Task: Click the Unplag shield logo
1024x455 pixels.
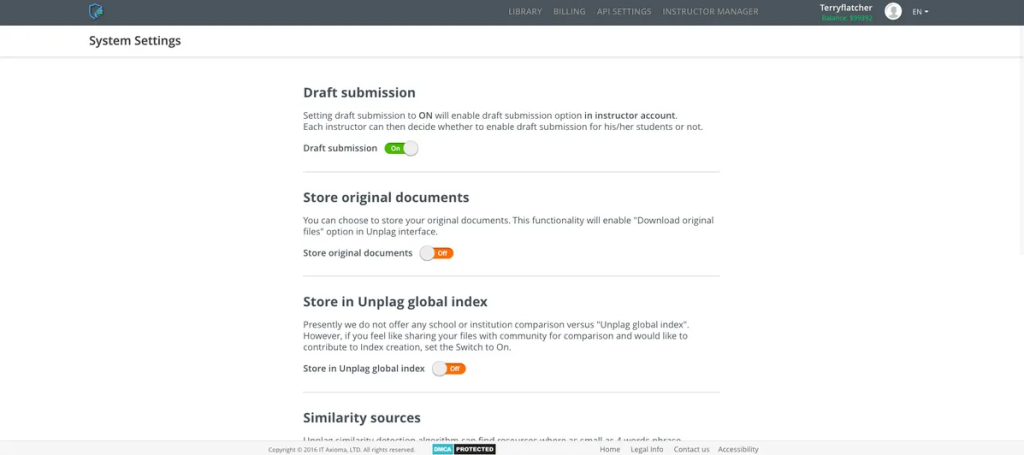Action: coord(96,11)
